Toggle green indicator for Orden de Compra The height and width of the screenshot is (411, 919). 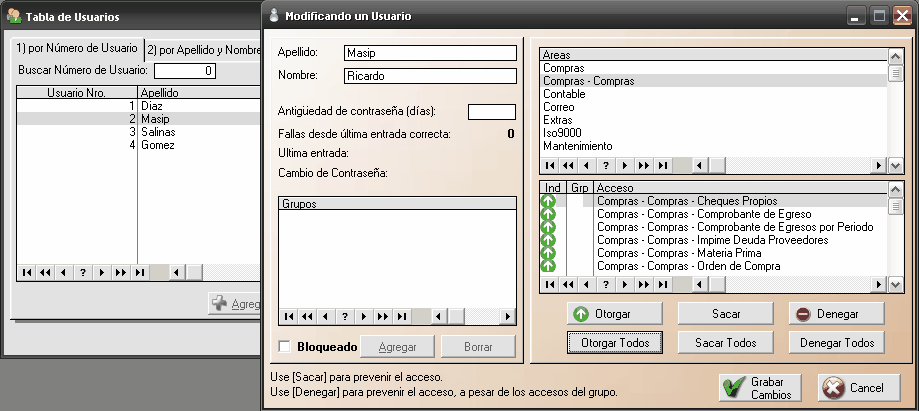click(x=548, y=266)
